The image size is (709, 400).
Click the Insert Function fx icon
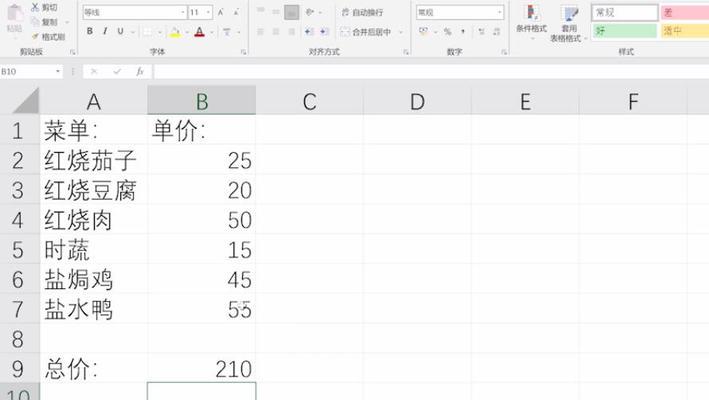tap(140, 71)
